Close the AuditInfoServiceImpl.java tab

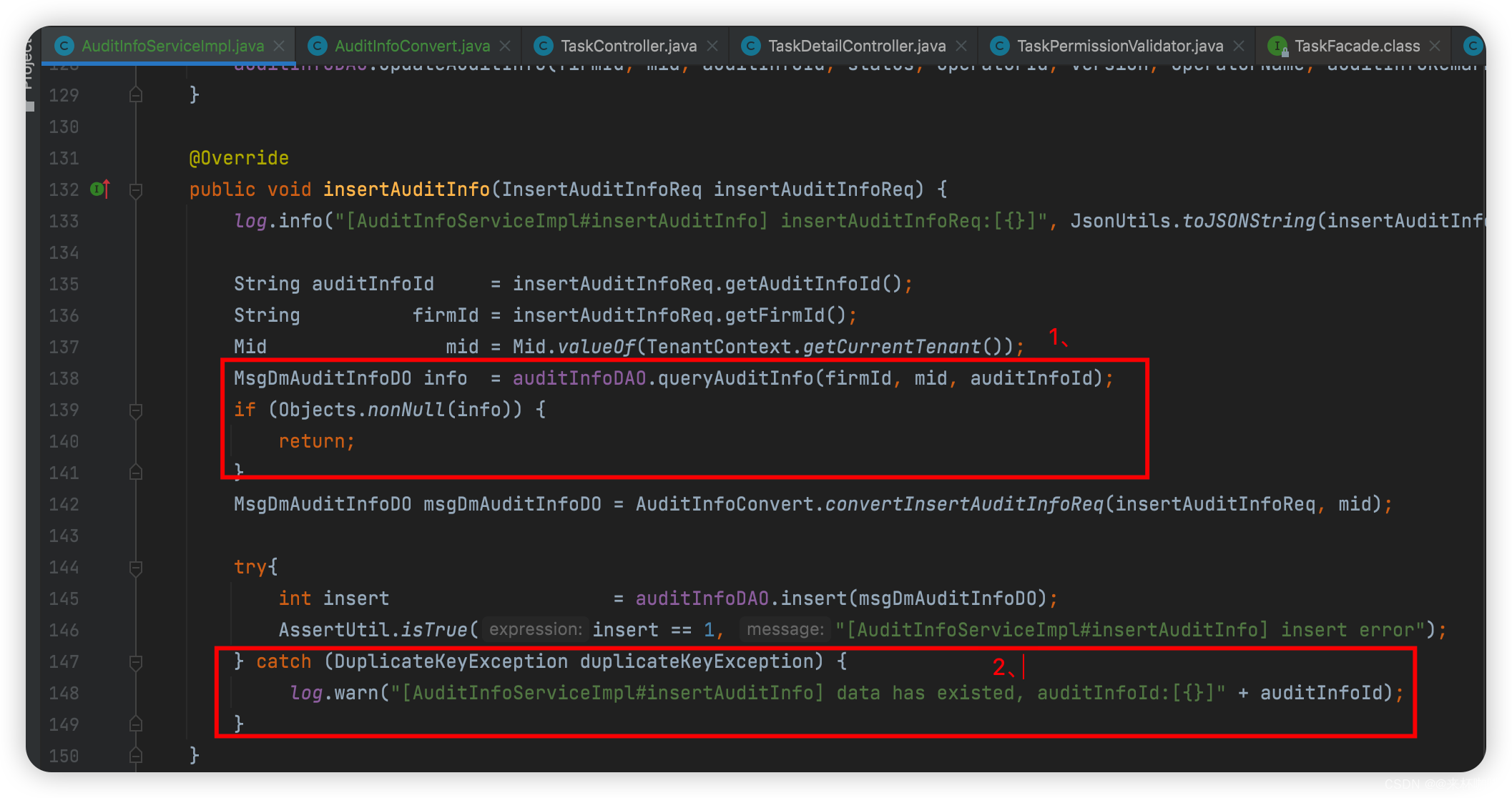(x=279, y=46)
